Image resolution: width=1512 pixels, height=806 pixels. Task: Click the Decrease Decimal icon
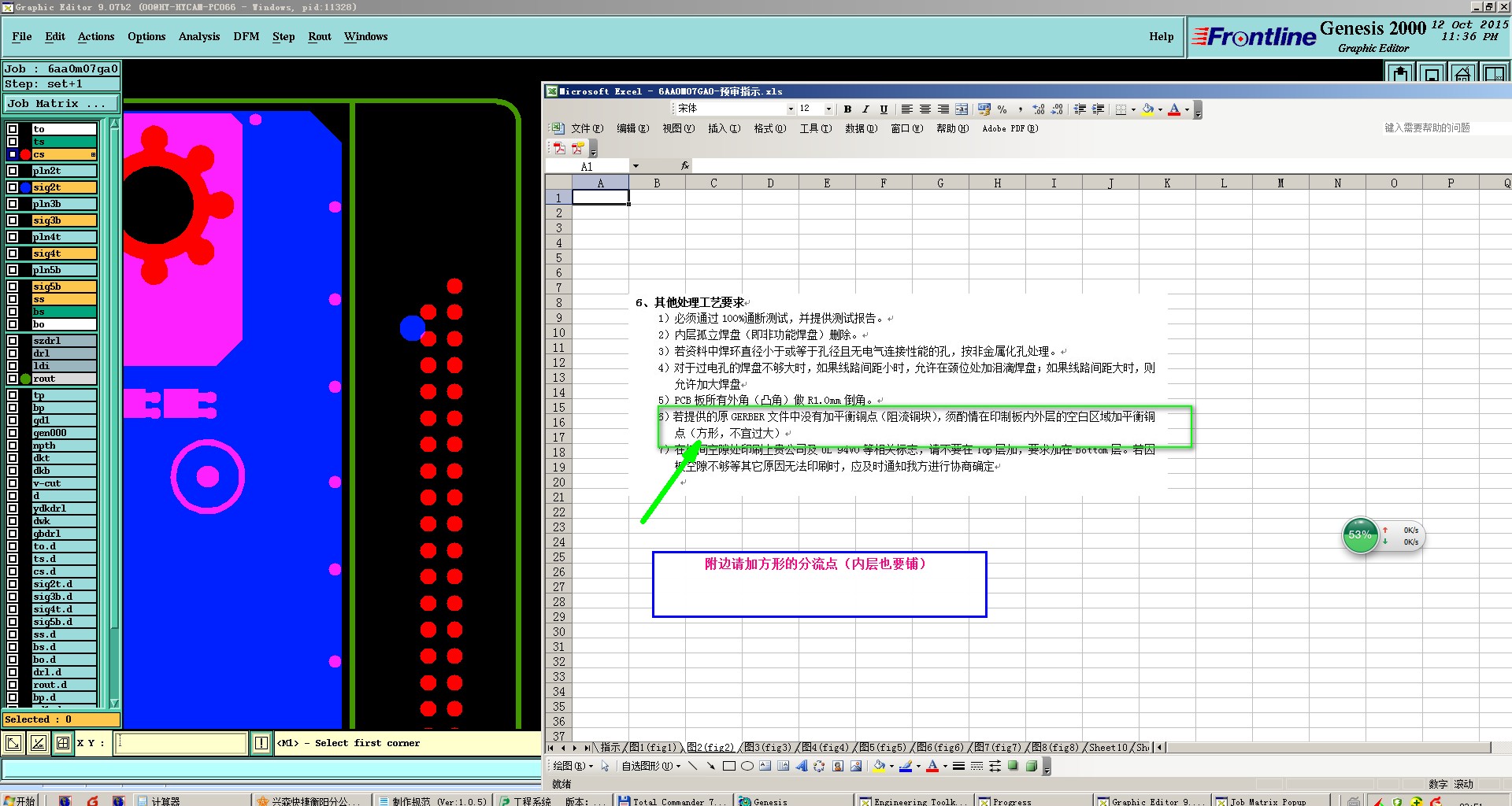(x=1057, y=109)
